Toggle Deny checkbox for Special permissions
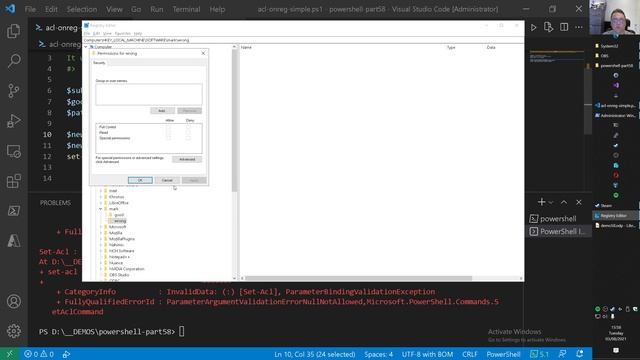Image resolution: width=640 pixels, height=360 pixels. click(x=188, y=138)
